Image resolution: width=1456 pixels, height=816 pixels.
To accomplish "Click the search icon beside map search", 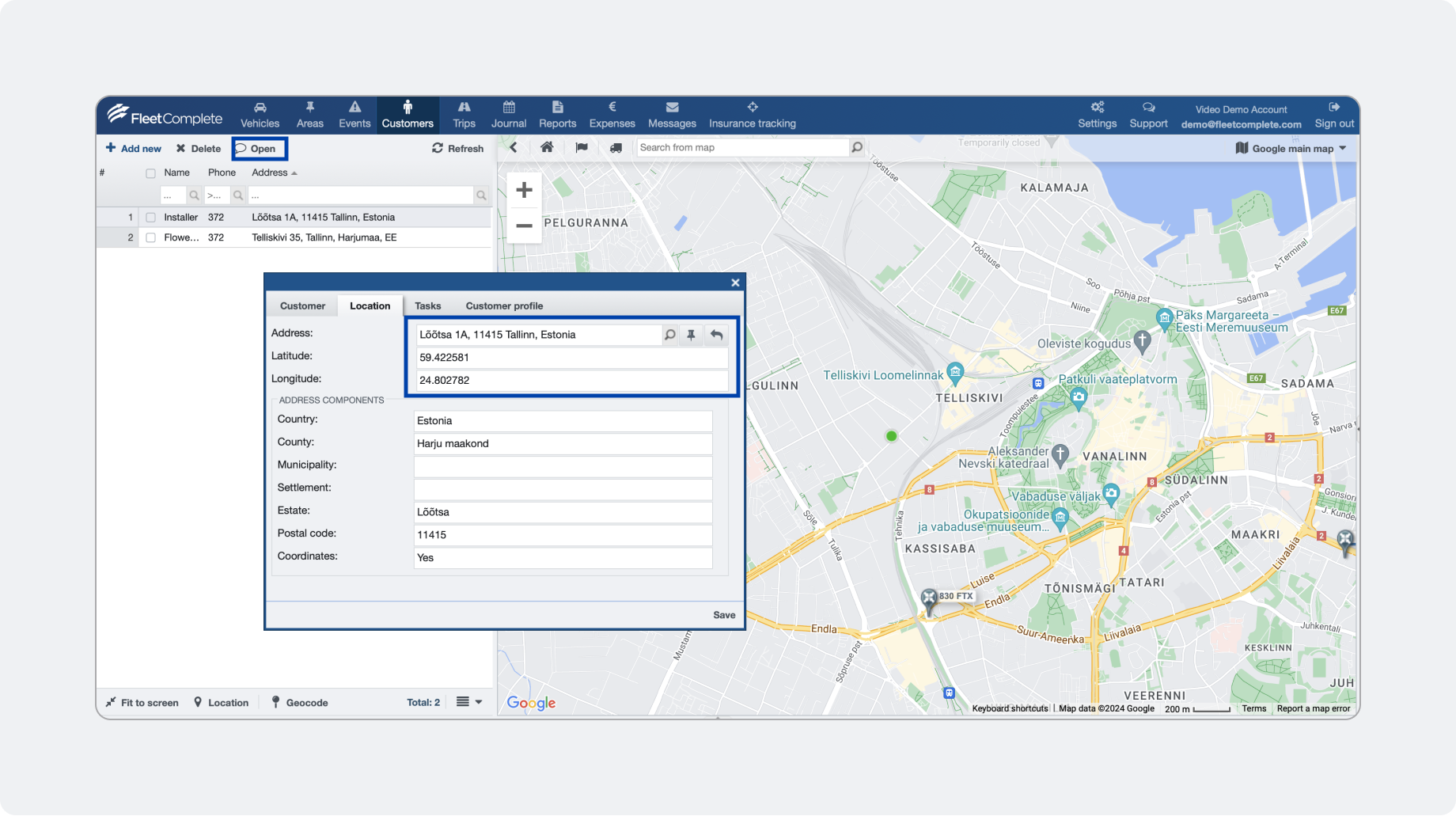I will 857,147.
